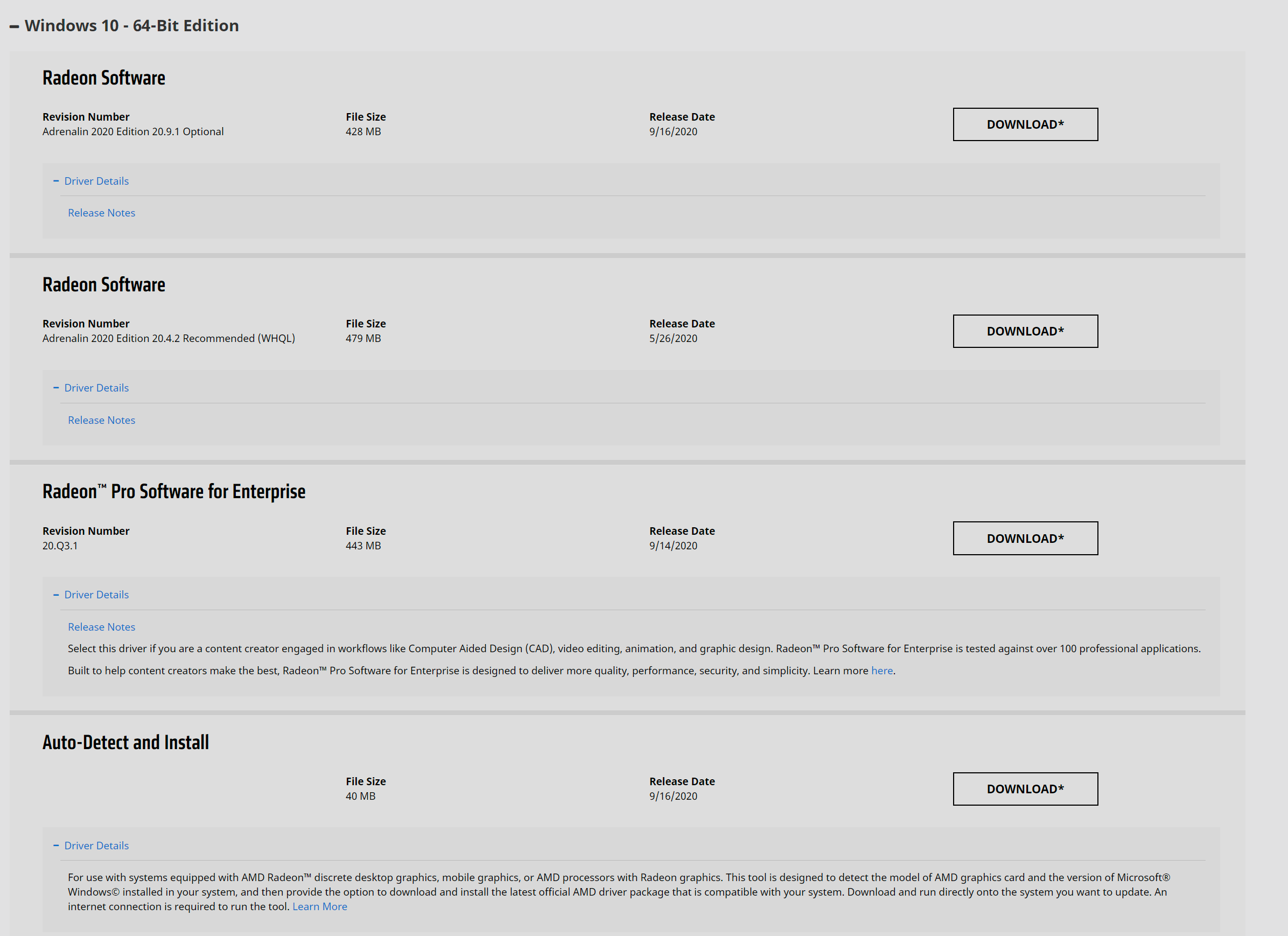
Task: Click the 479 MB file size value
Action: [x=363, y=339]
